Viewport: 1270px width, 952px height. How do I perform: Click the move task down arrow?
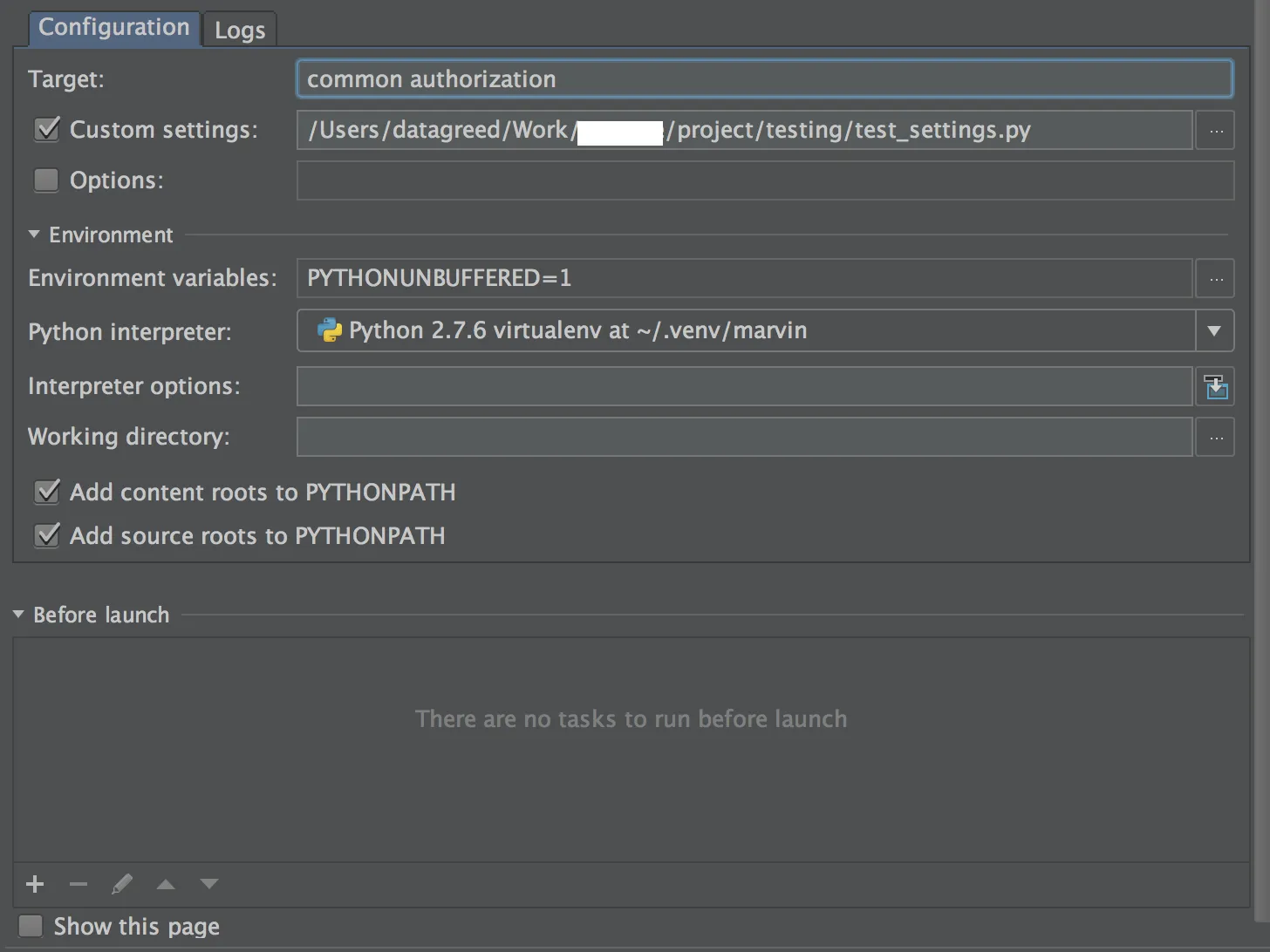[209, 884]
